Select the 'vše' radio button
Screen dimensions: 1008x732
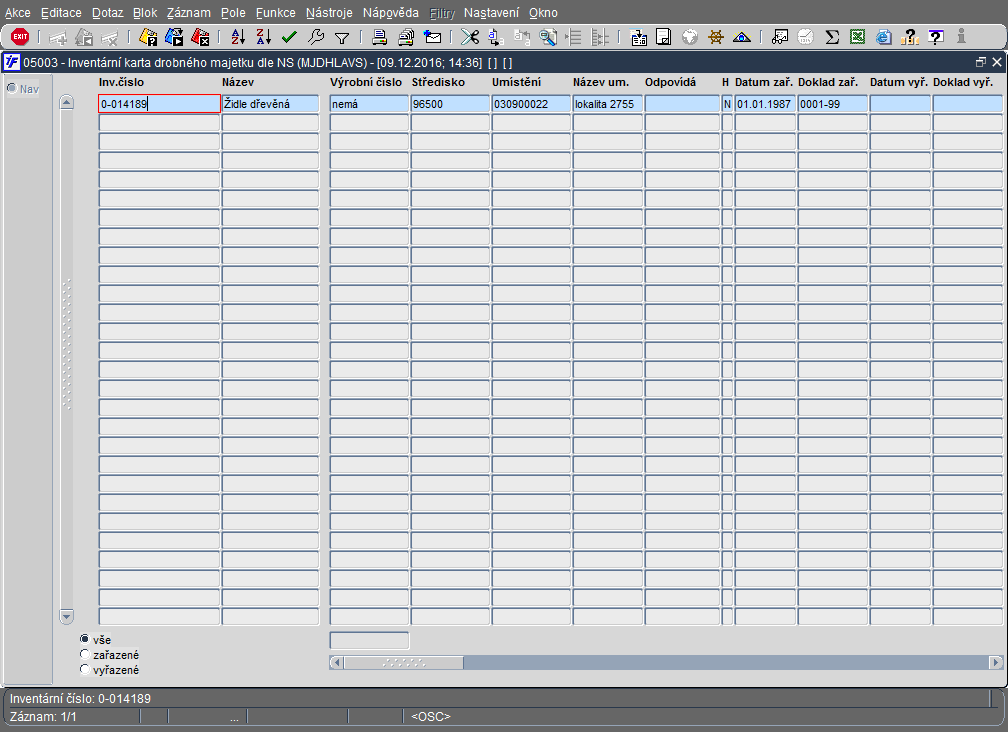point(84,639)
